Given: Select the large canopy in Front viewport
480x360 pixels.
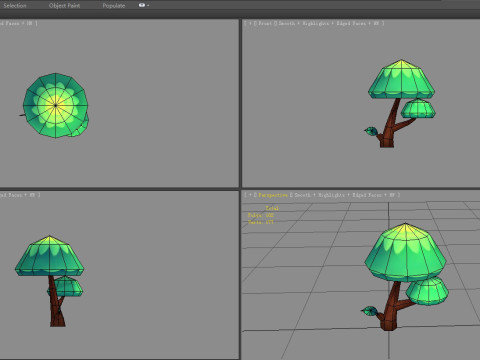Looking at the screenshot, I should click(401, 80).
